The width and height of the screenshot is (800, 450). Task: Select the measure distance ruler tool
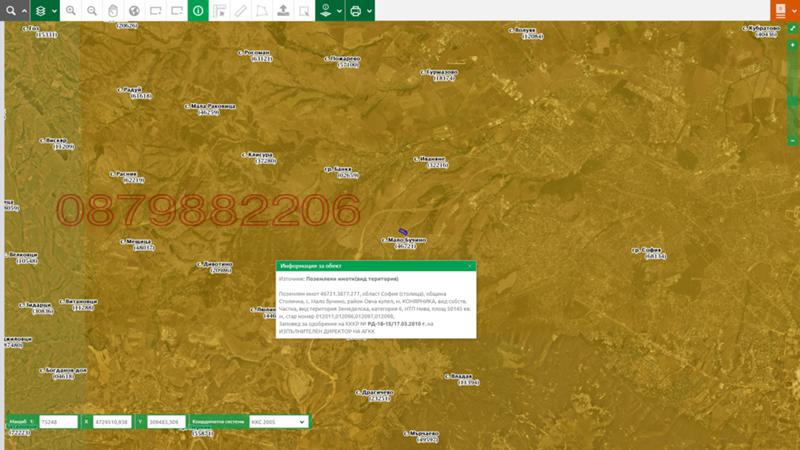pos(240,11)
